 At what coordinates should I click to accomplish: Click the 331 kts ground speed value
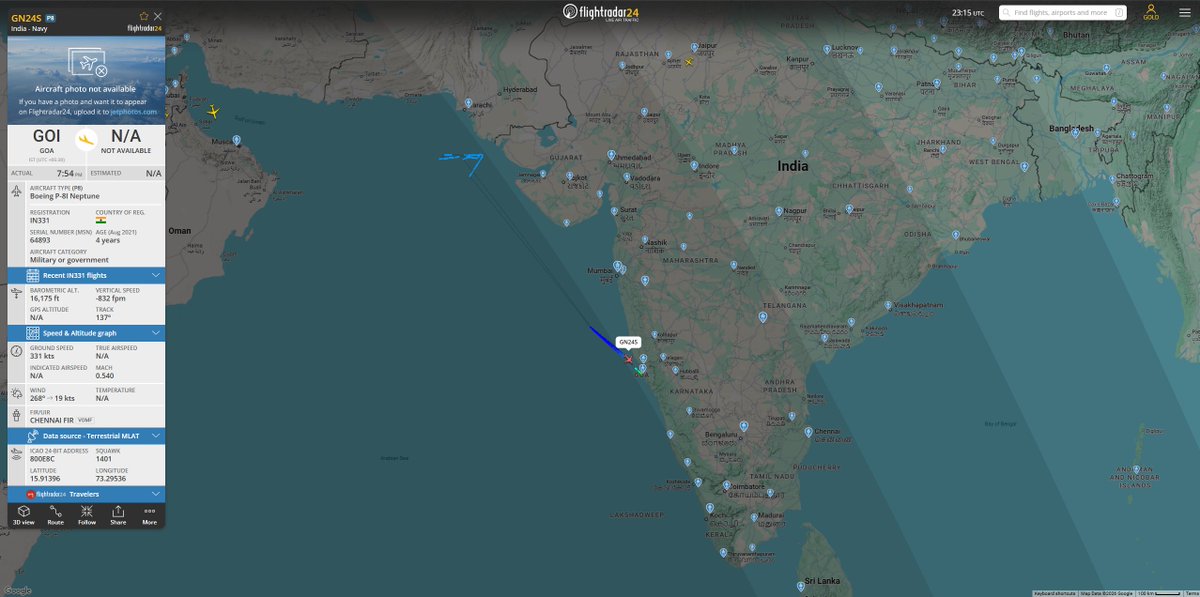[41, 356]
